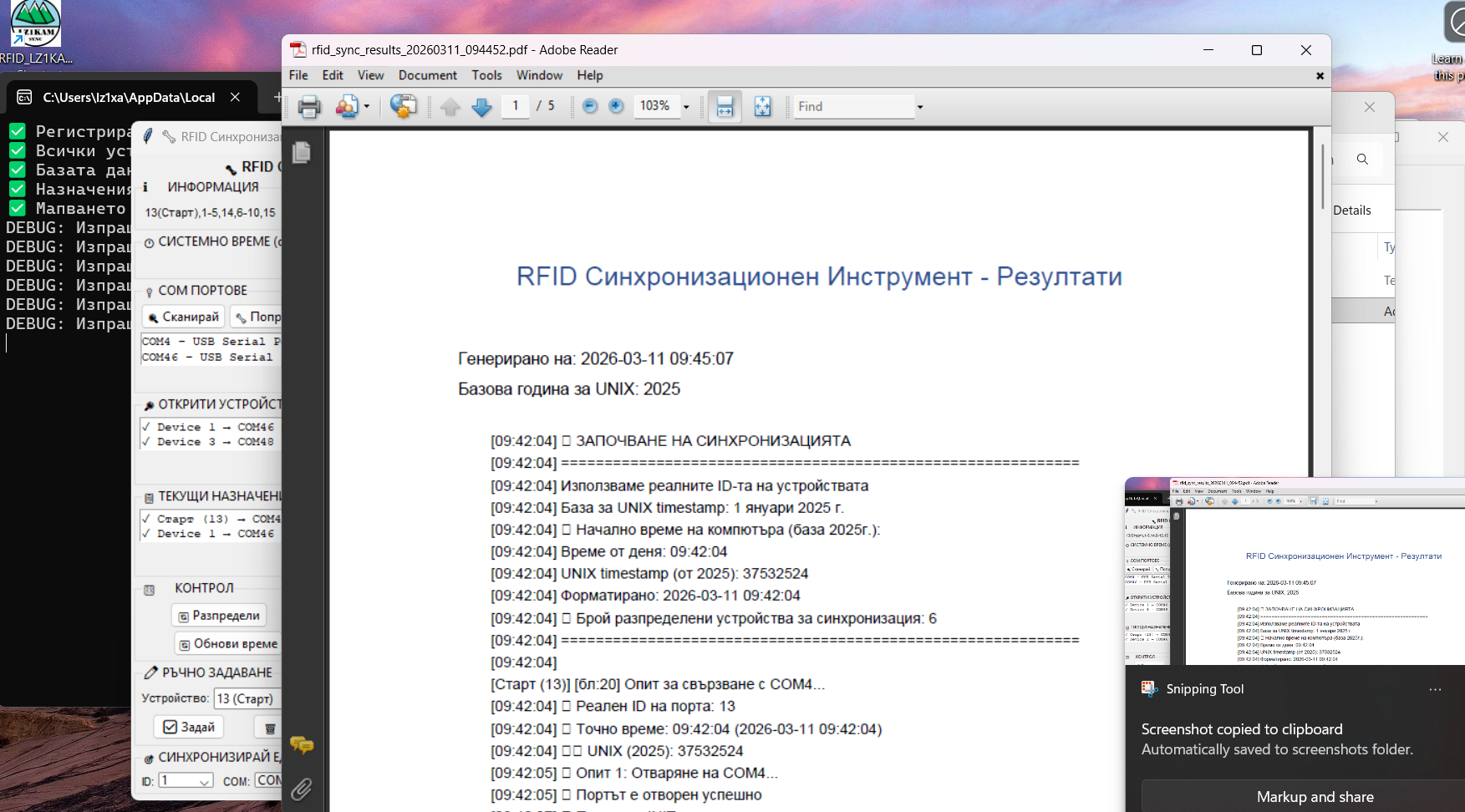Toggle the fit width scrolling mode icon
This screenshot has width=1465, height=812.
coord(725,107)
